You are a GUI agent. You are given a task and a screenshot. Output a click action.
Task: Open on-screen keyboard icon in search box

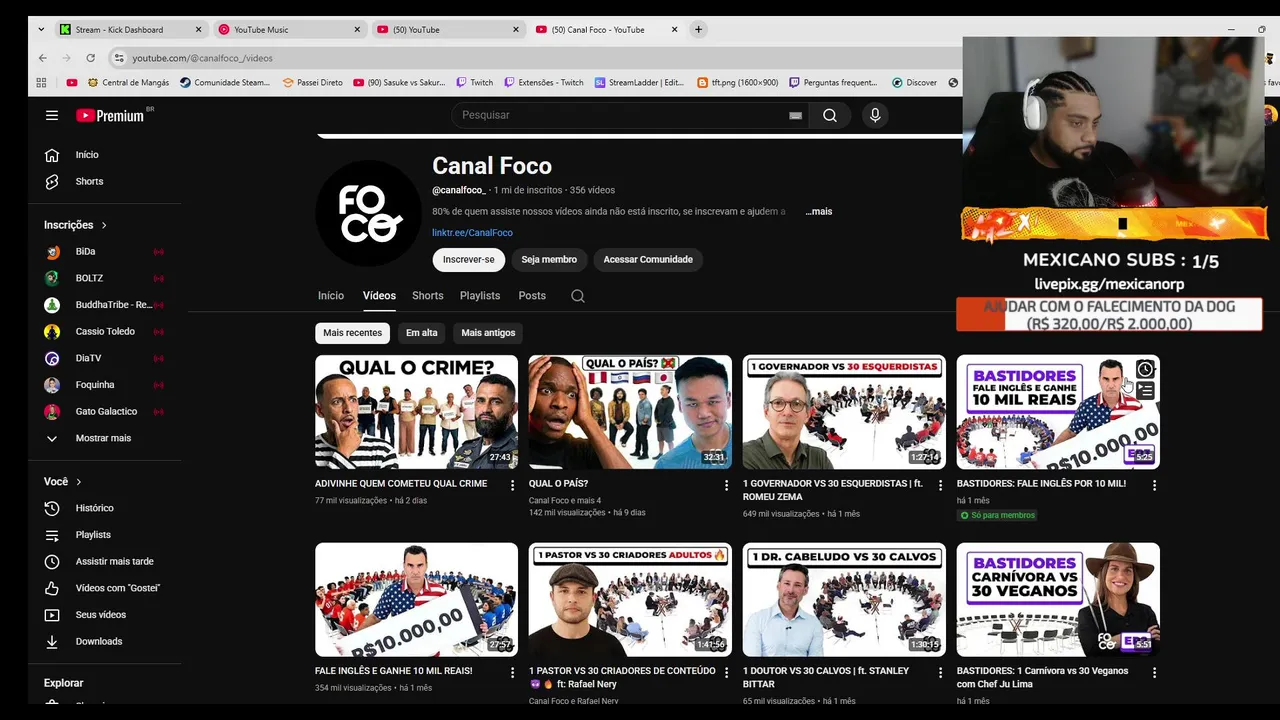point(795,115)
